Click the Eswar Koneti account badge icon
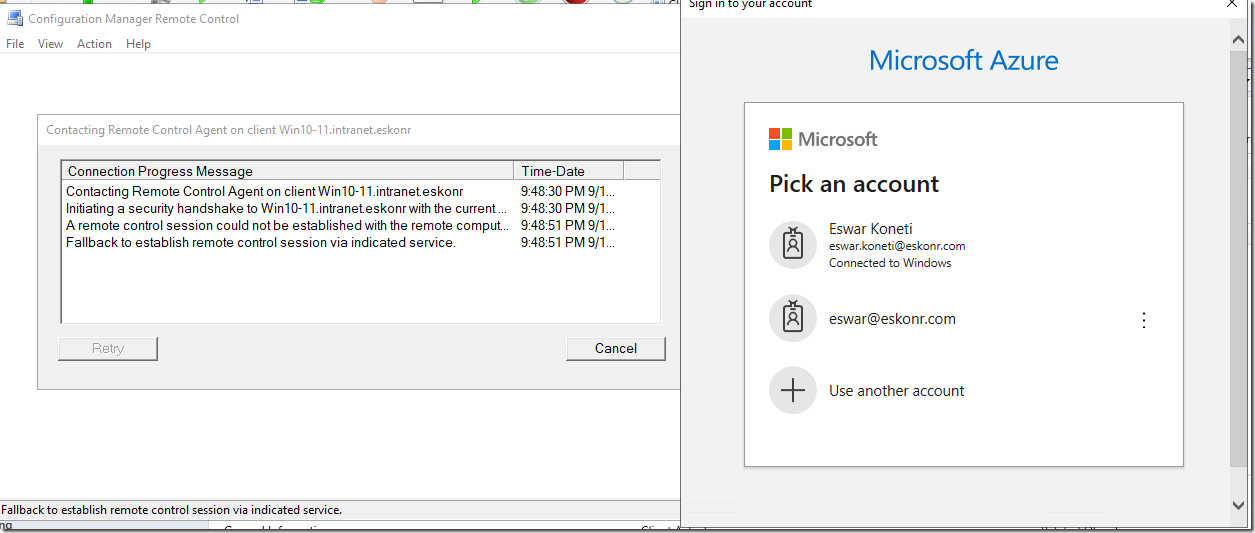Image resolution: width=1255 pixels, height=533 pixels. point(793,245)
